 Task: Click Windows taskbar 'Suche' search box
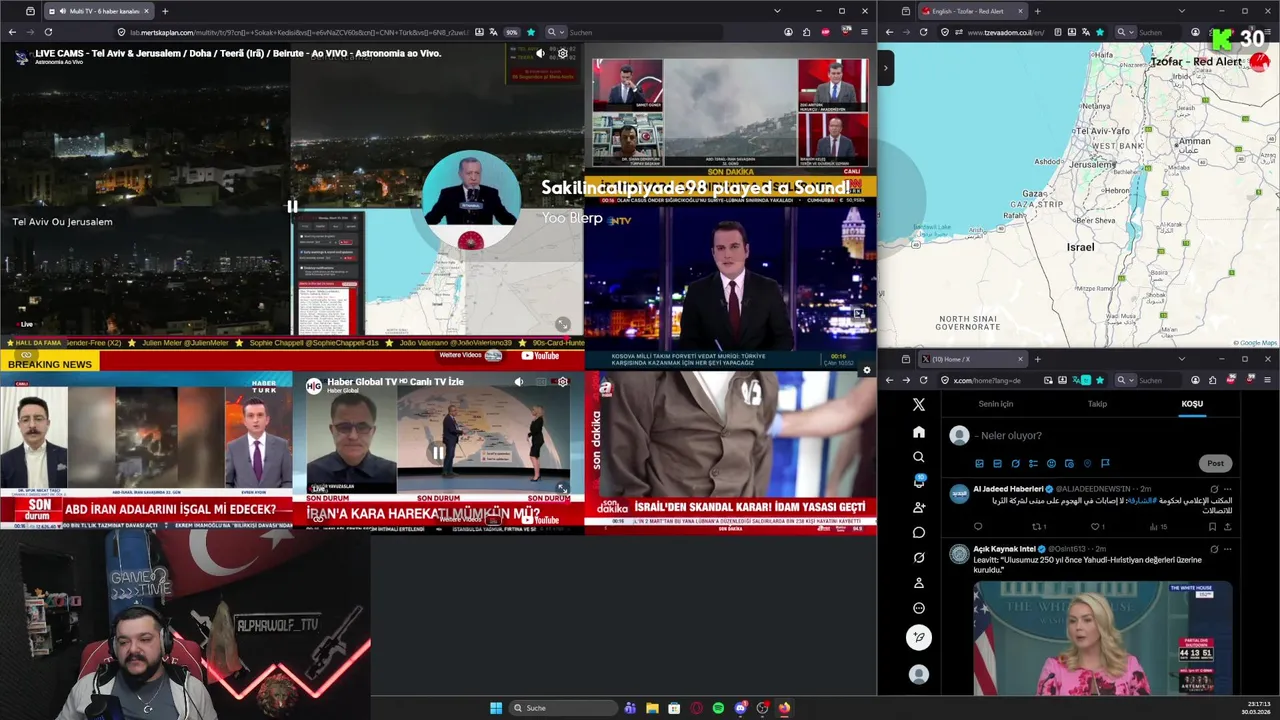click(x=563, y=708)
